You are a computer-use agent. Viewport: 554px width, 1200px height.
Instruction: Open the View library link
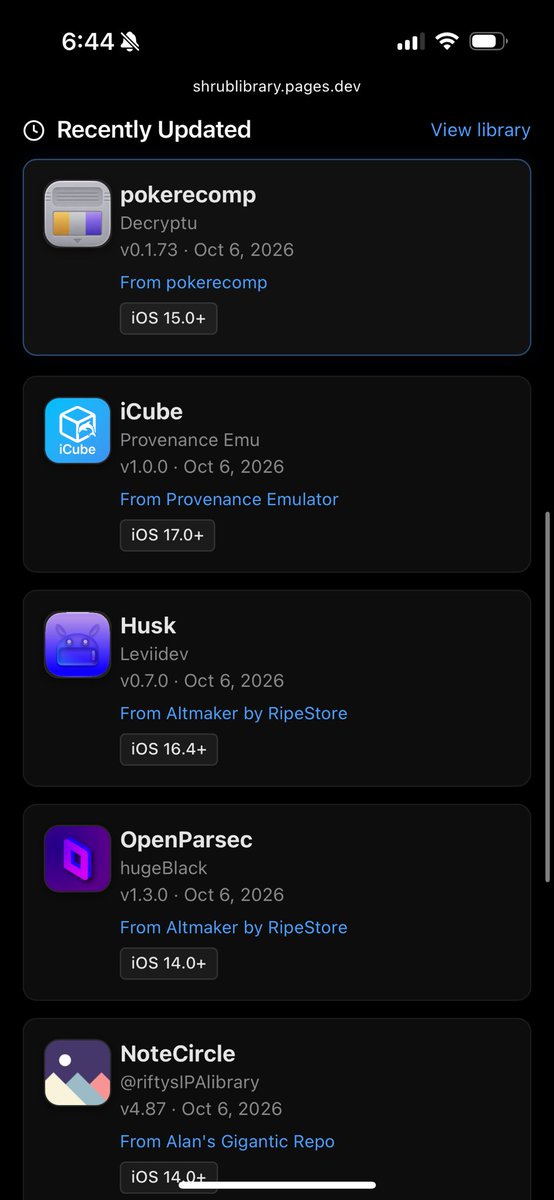pos(480,130)
